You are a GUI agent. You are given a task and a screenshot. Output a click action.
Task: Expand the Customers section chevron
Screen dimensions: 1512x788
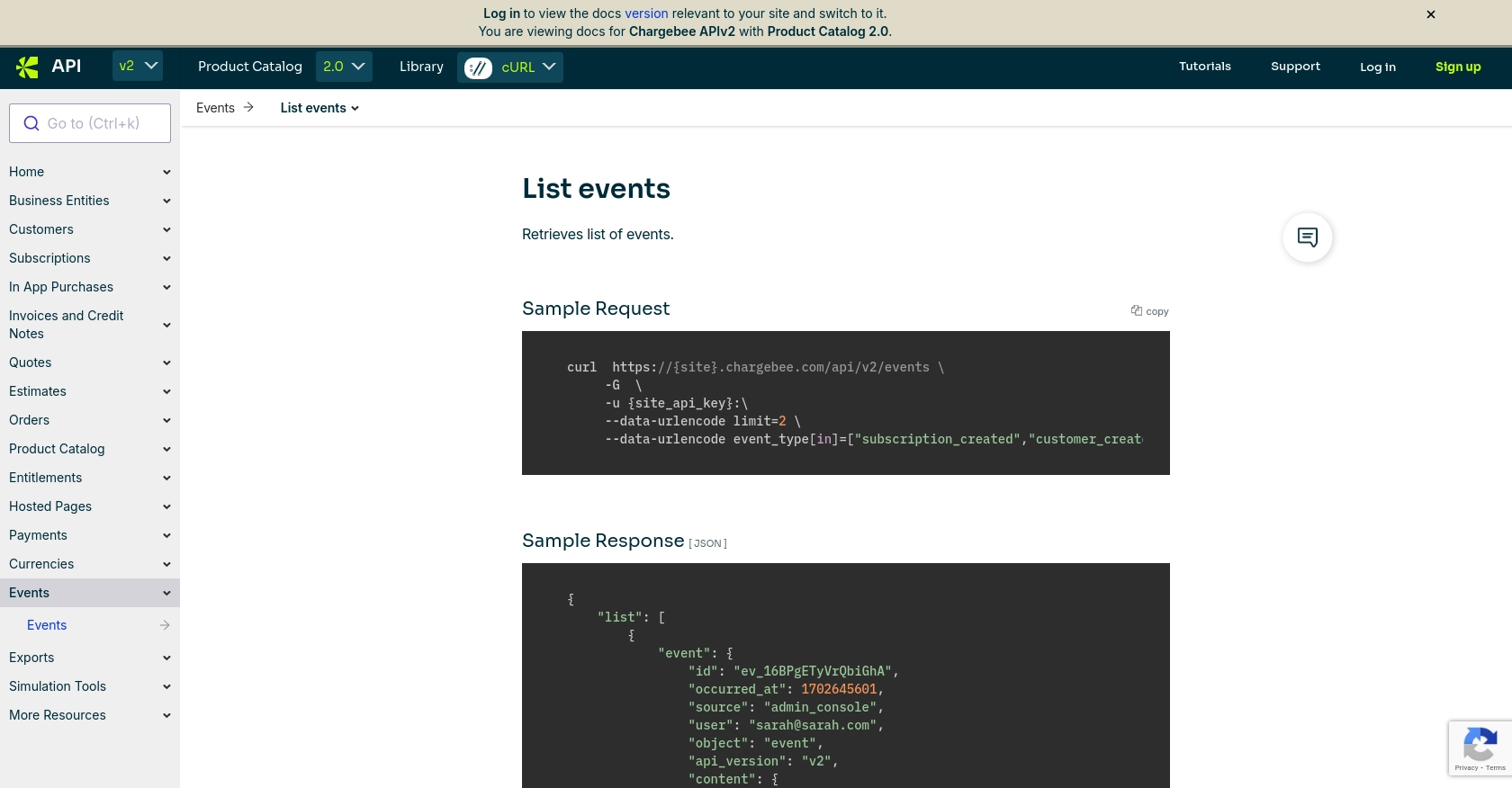pos(166,229)
